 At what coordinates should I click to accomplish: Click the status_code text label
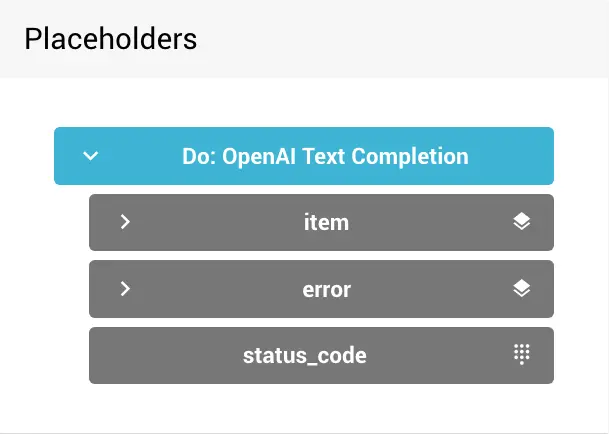(304, 355)
